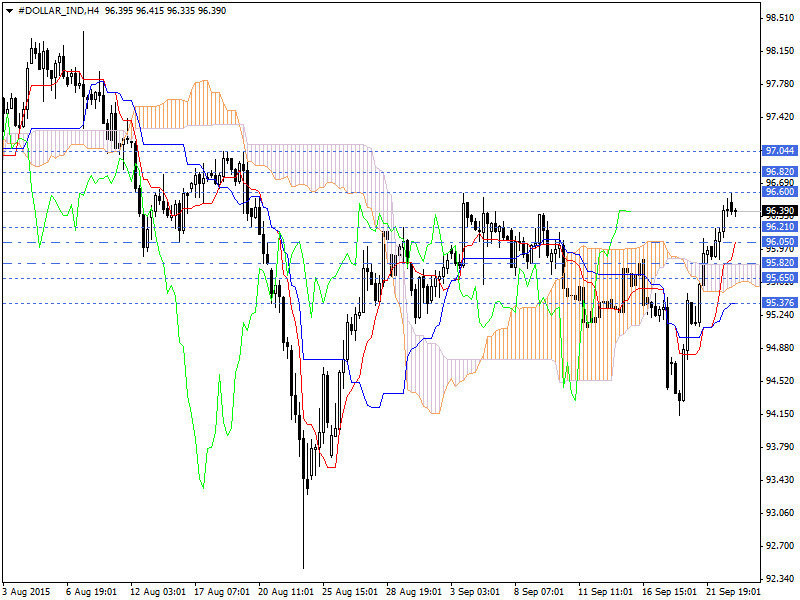Click the 16 Sep 15:01 time label
The image size is (800, 600).
coord(669,591)
